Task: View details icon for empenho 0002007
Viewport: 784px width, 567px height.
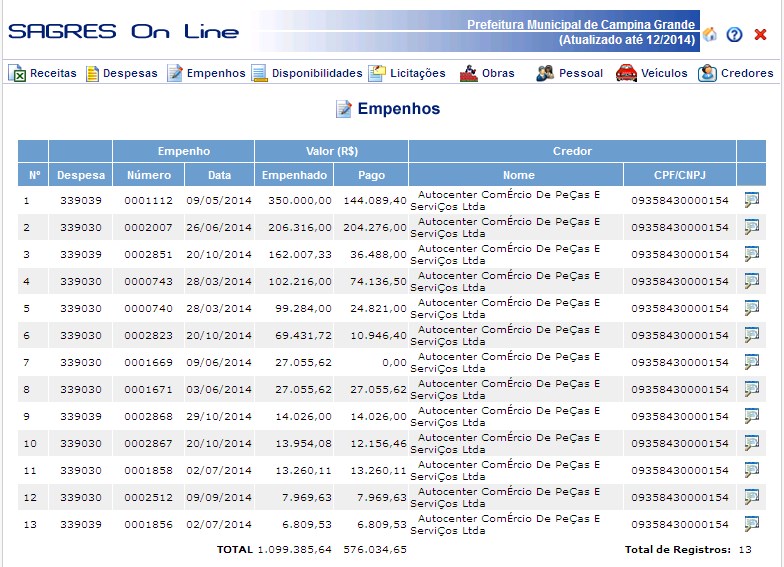Action: point(752,227)
